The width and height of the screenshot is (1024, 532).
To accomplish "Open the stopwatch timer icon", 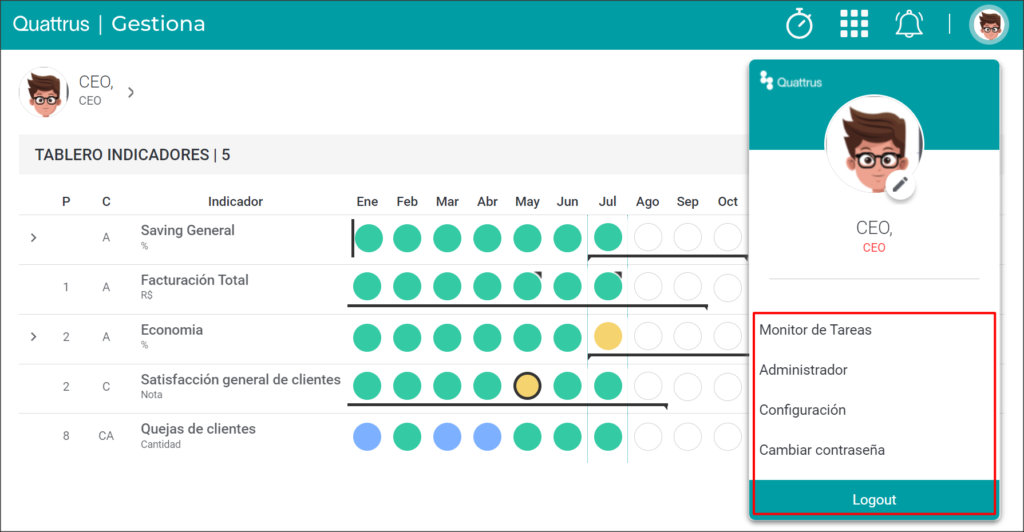I will 799,25.
